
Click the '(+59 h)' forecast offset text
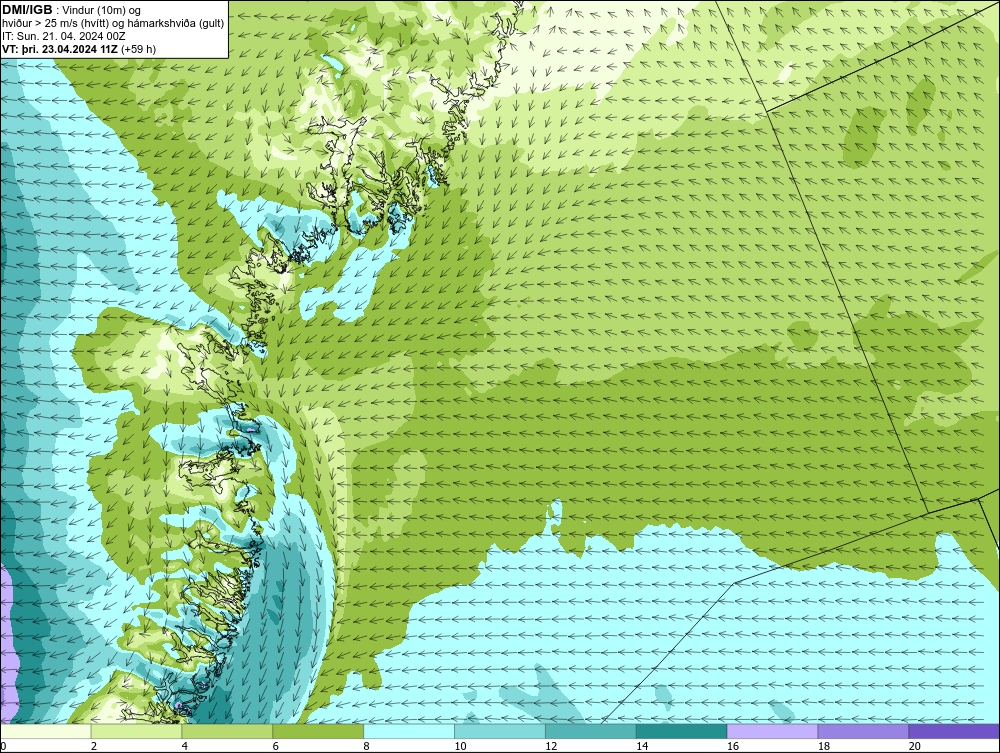pyautogui.click(x=138, y=48)
